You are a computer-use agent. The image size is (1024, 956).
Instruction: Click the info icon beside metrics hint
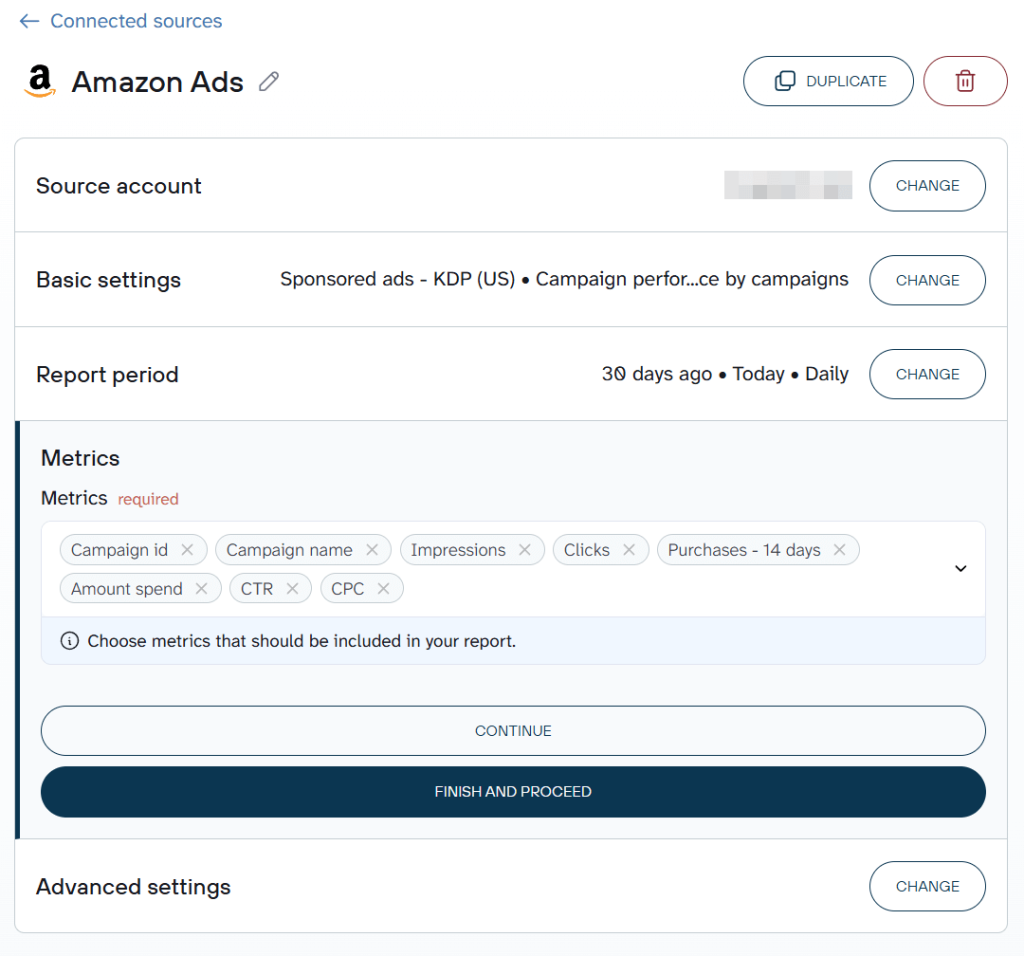[x=70, y=641]
